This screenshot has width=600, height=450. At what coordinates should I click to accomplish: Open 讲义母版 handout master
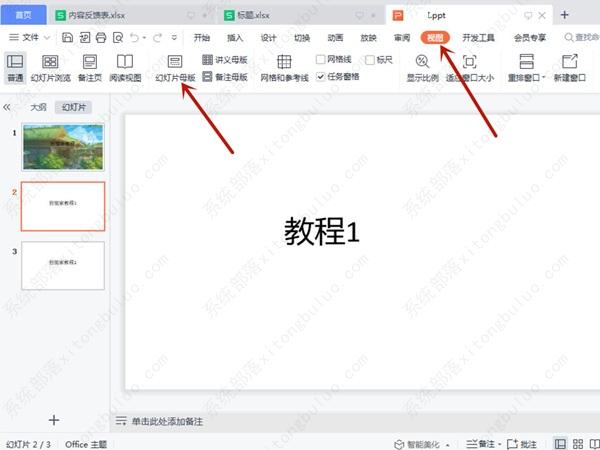(225, 60)
